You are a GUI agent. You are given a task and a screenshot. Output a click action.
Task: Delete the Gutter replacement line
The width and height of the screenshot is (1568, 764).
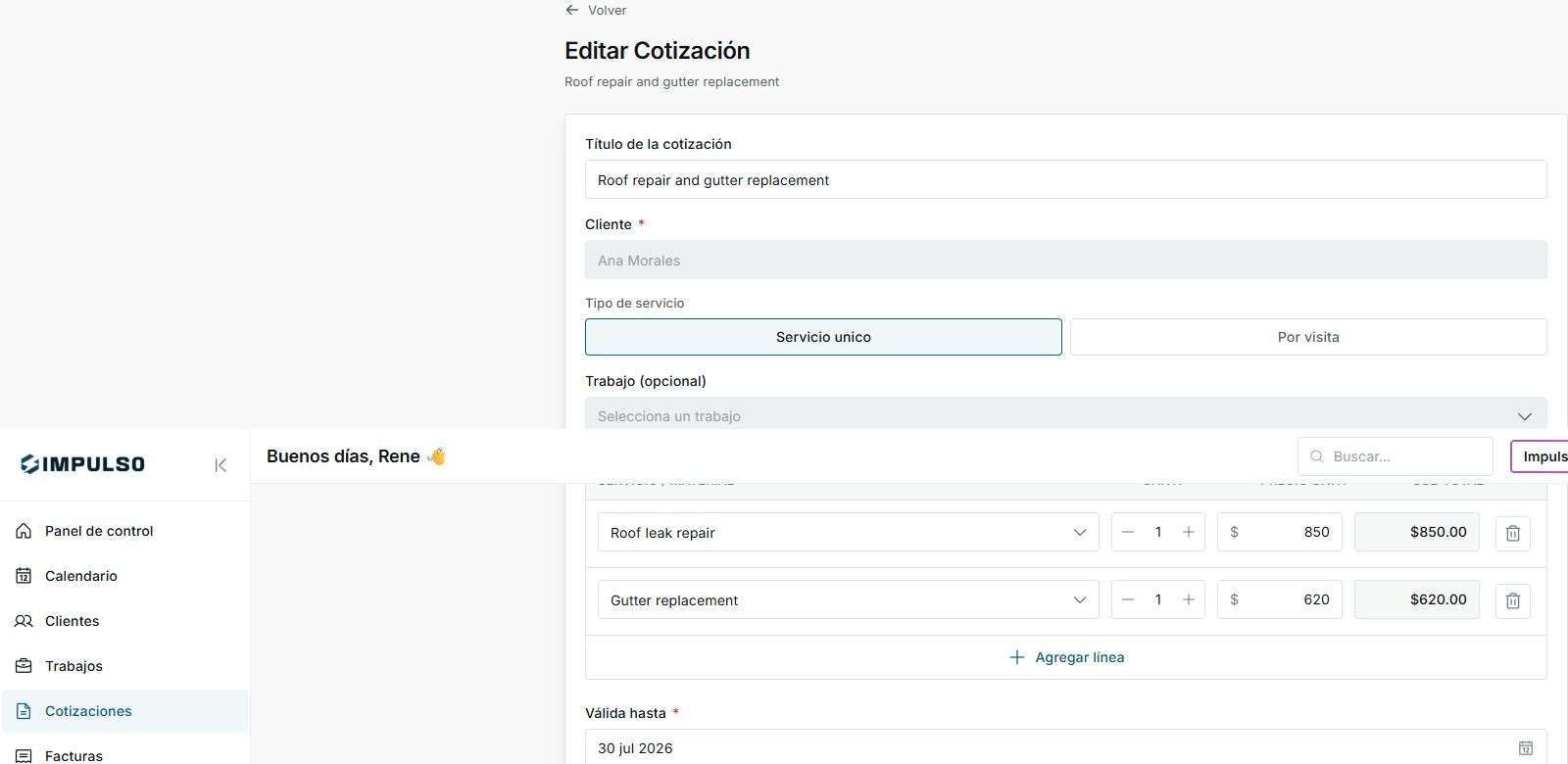pyautogui.click(x=1513, y=600)
